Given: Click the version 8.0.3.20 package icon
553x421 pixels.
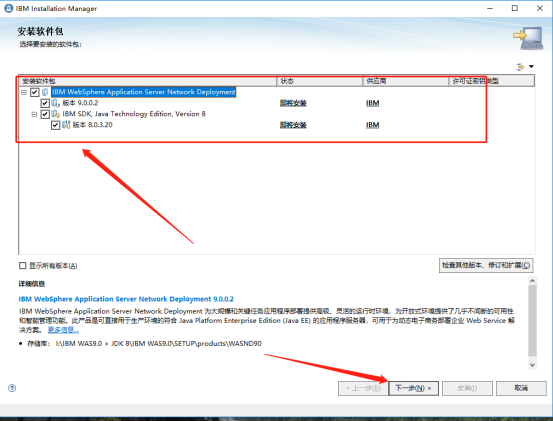Looking at the screenshot, I should click(66, 125).
